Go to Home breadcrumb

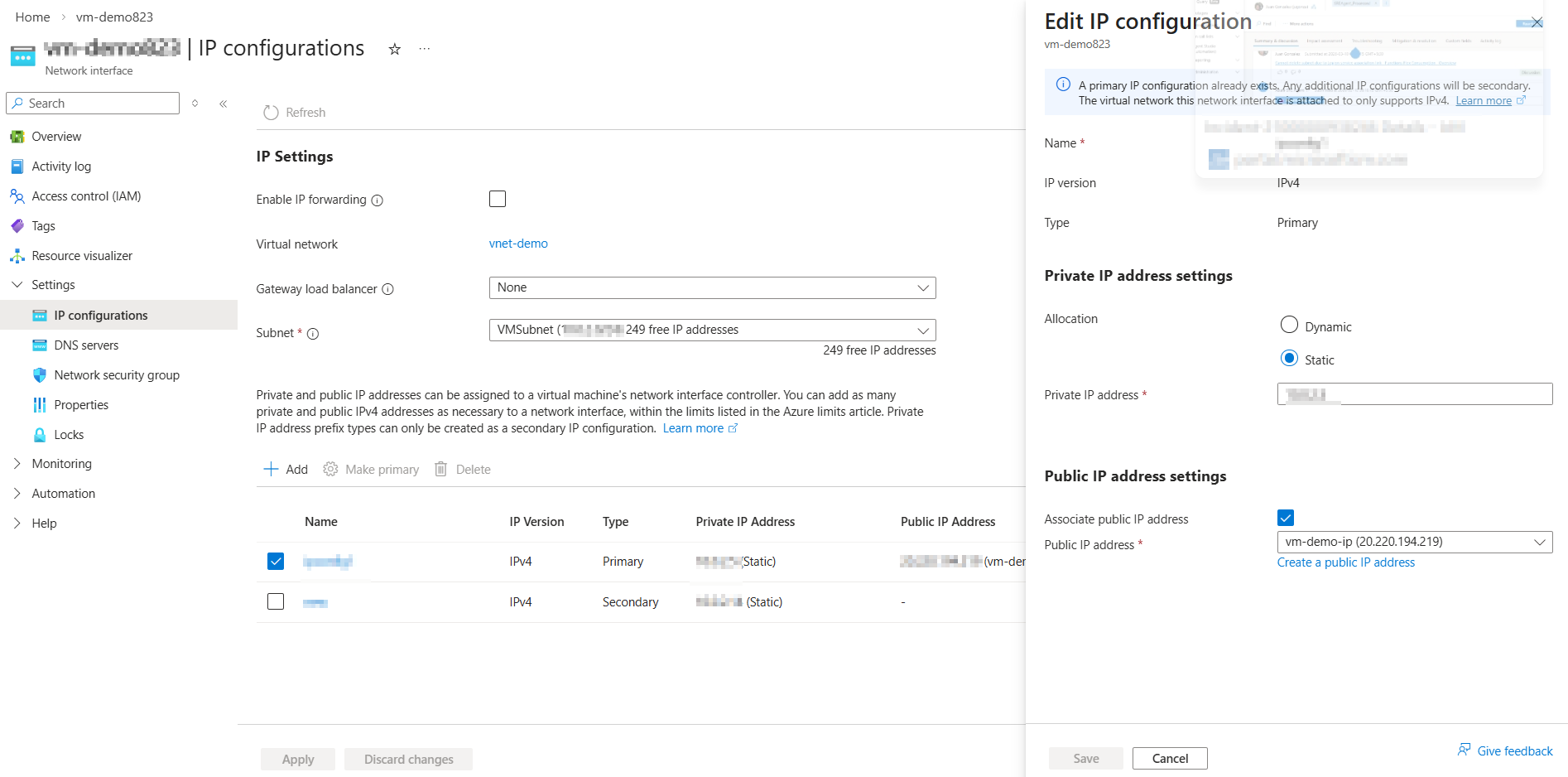[x=32, y=17]
